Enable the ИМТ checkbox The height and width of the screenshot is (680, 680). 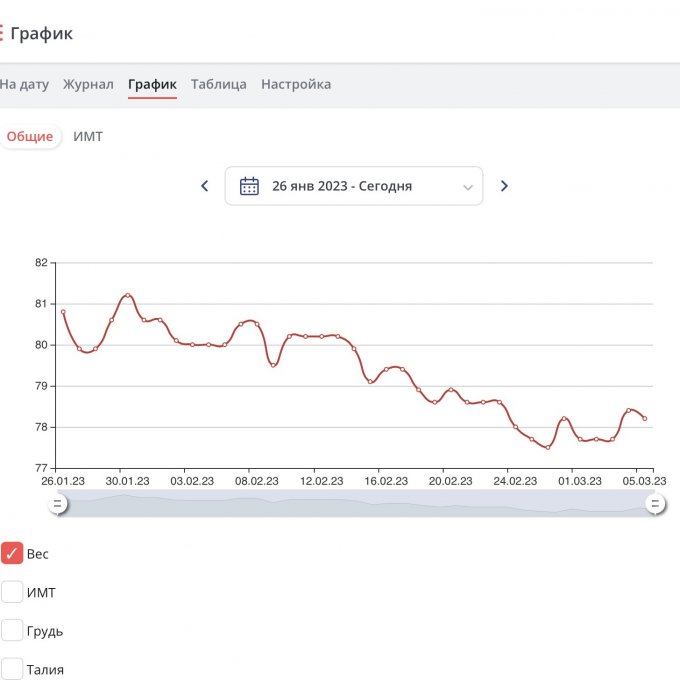[12, 592]
